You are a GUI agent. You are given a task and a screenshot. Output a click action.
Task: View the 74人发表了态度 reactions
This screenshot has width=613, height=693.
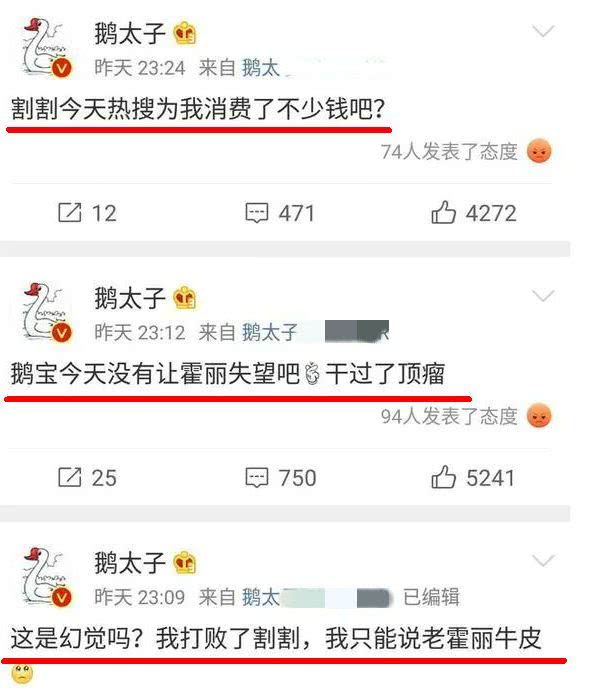coord(449,152)
